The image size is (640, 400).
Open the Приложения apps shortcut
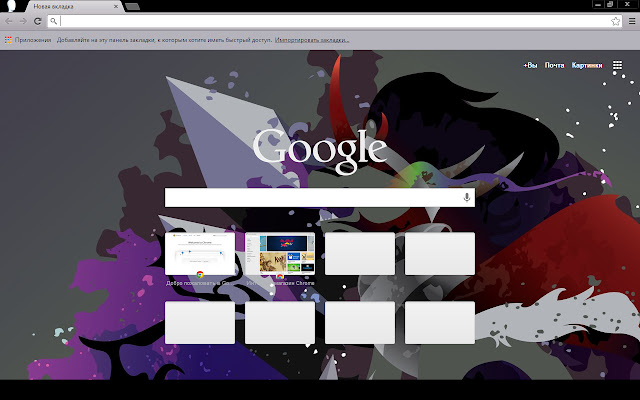pos(28,40)
